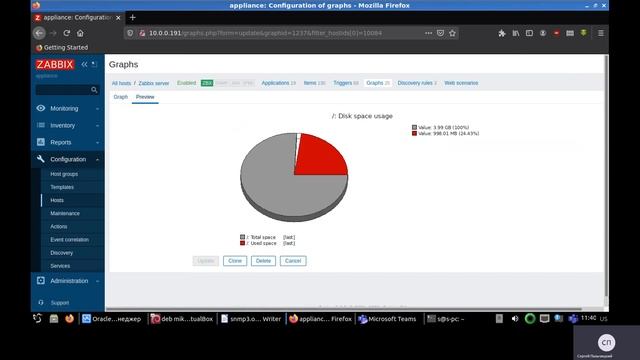Switch to the snmp3 Writer taskbar window

tap(251, 319)
